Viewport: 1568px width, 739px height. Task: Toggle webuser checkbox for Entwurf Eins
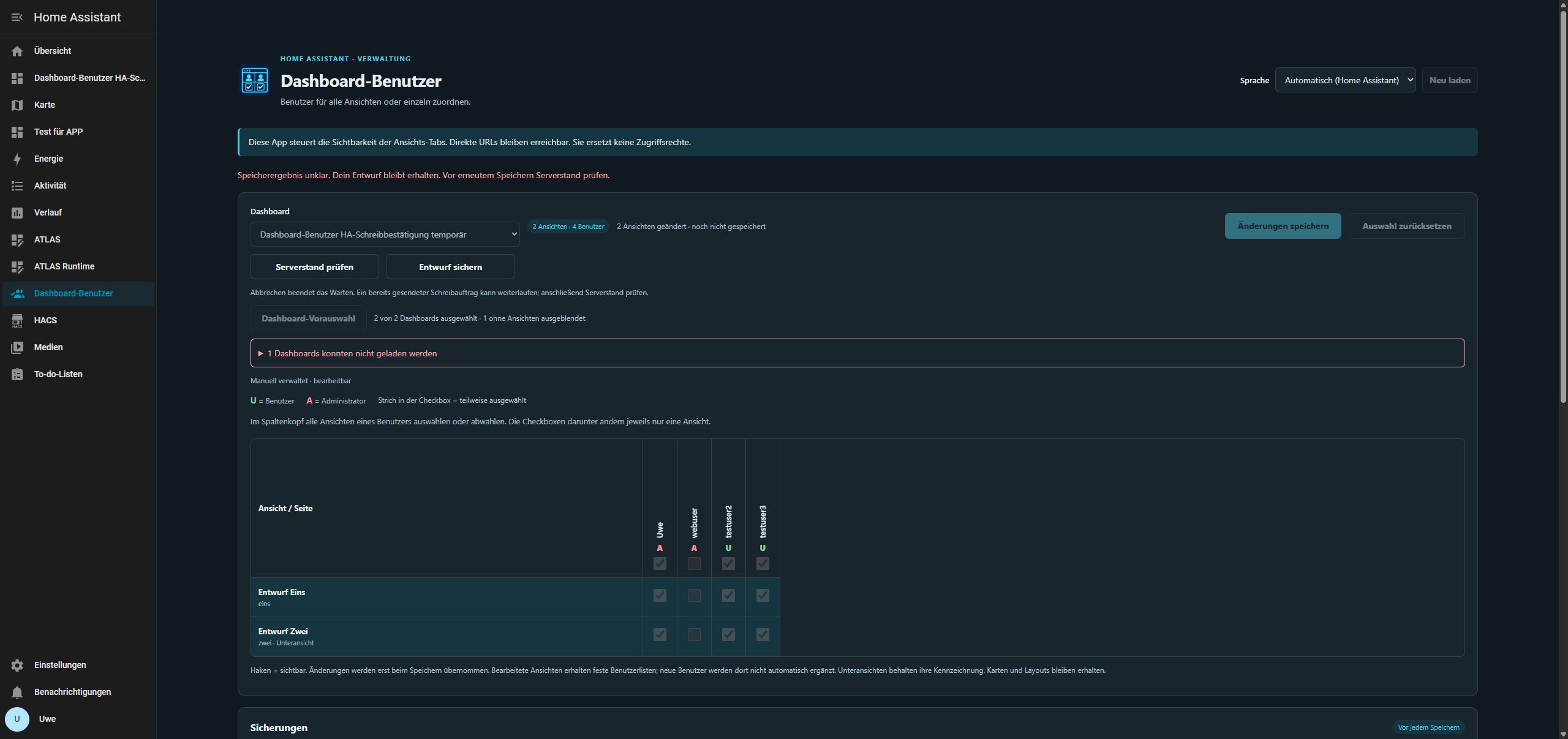[x=694, y=595]
